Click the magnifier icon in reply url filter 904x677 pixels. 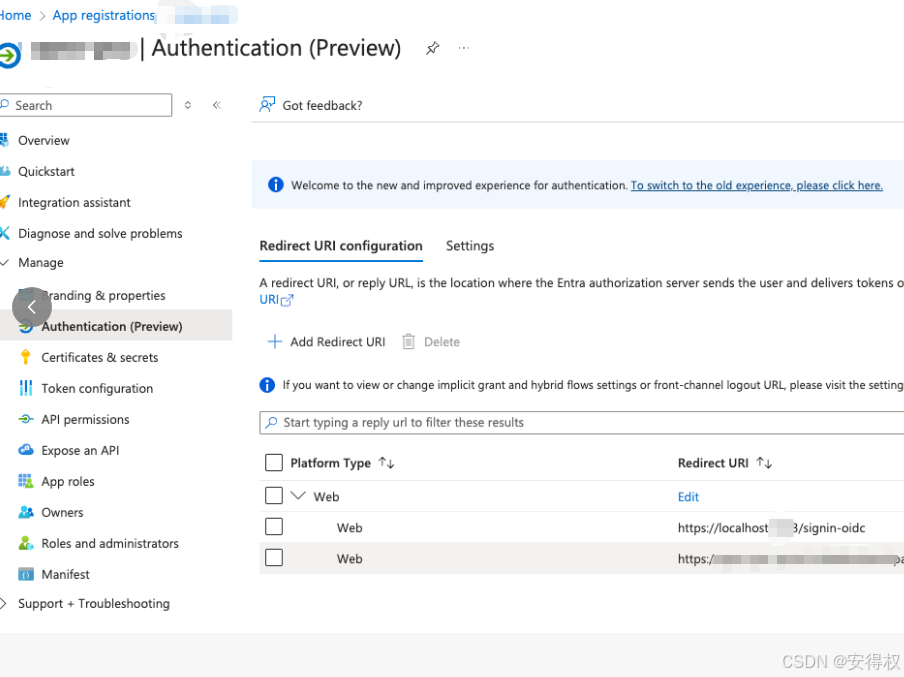tap(271, 422)
